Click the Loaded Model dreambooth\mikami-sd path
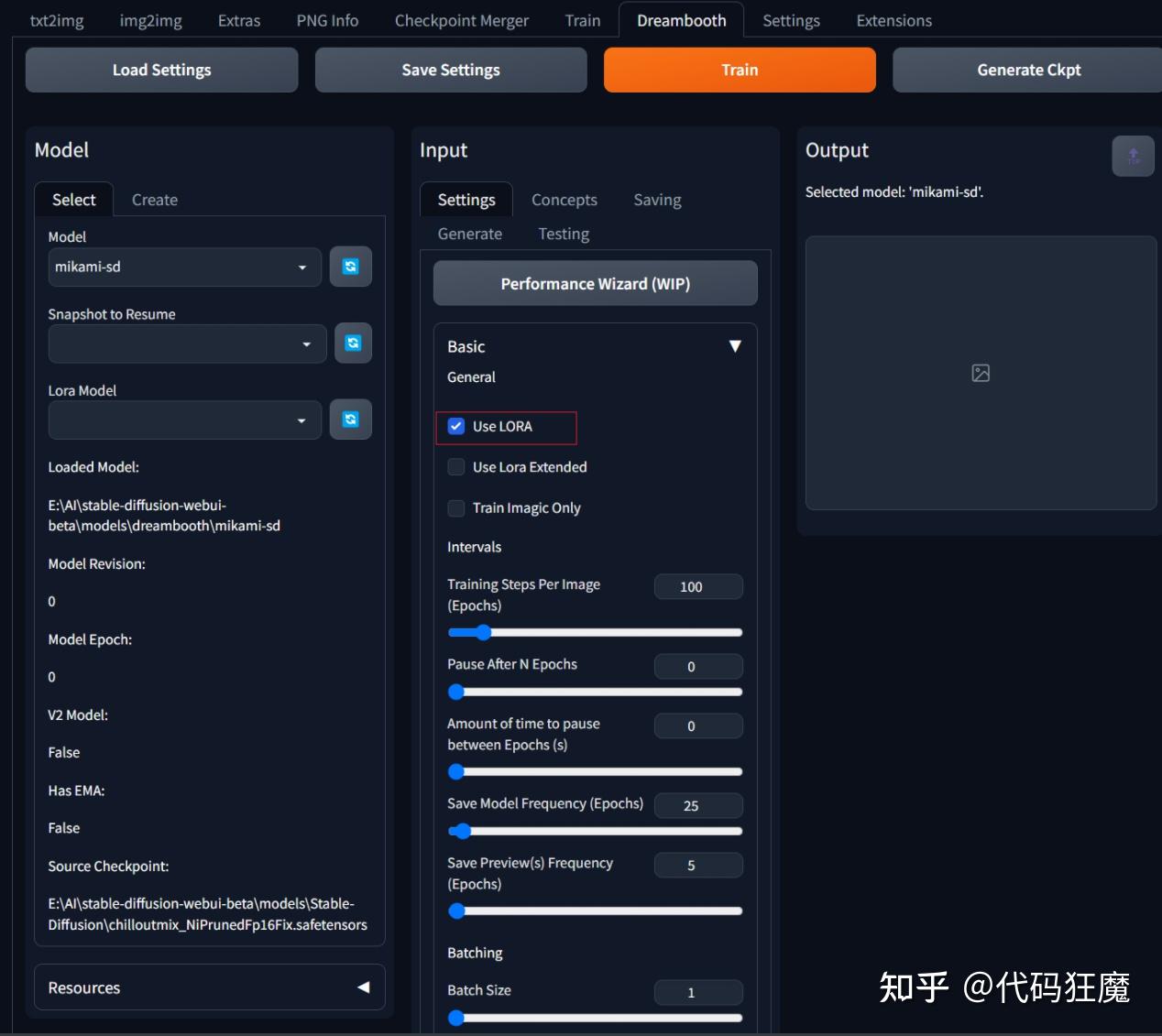 point(164,516)
